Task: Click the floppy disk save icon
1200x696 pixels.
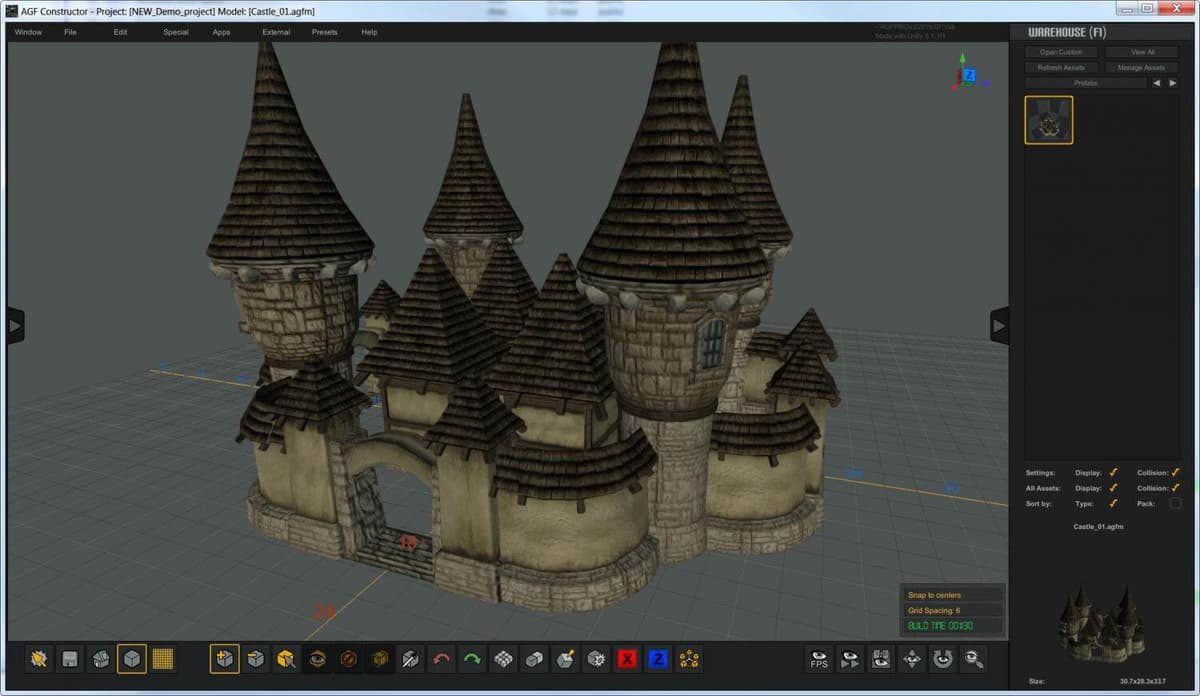Action: pos(70,658)
